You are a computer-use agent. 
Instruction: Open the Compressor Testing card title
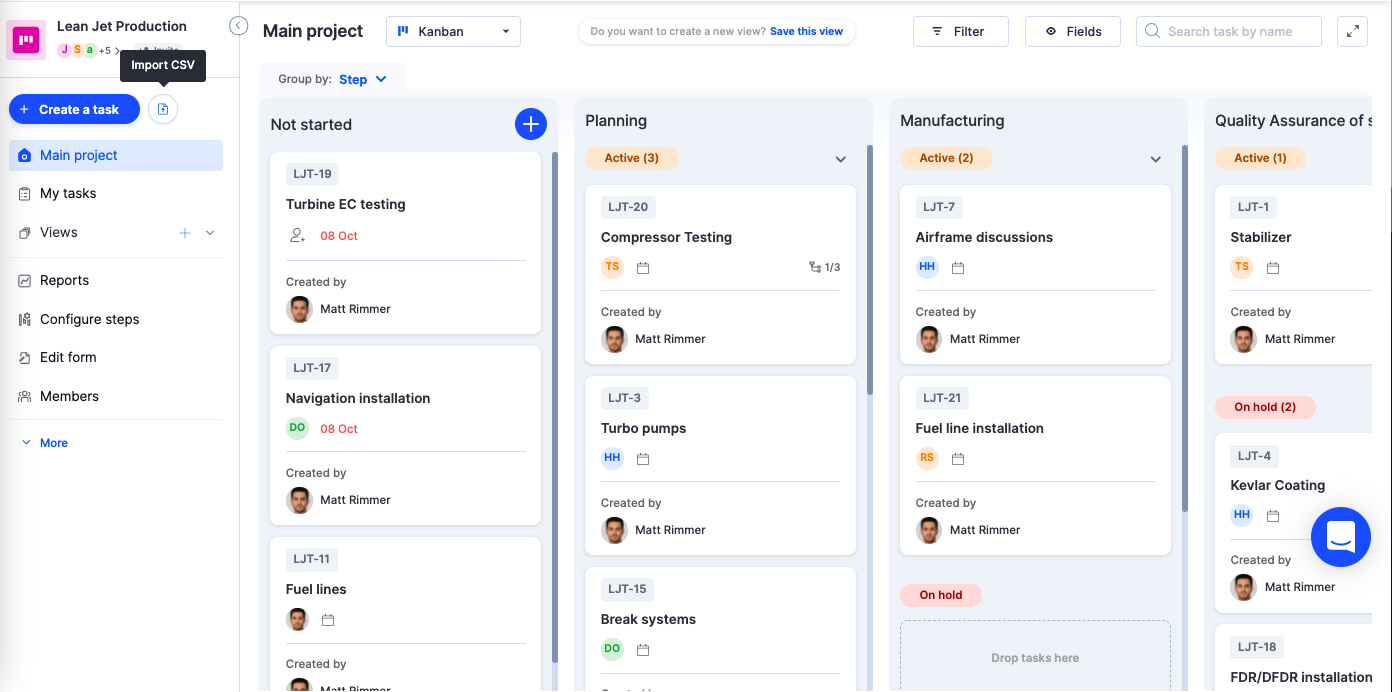[666, 237]
